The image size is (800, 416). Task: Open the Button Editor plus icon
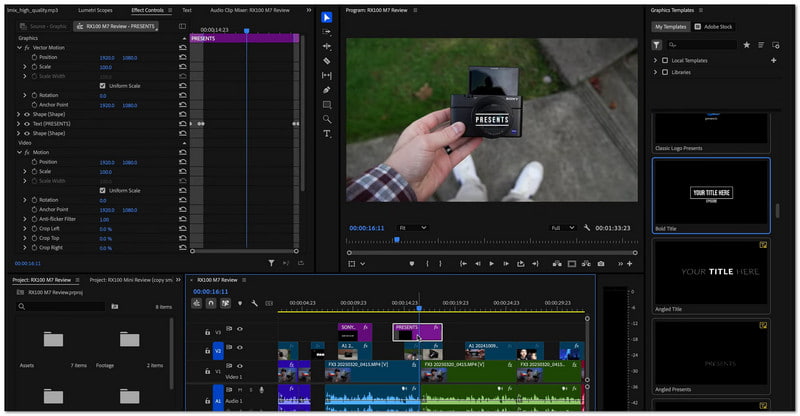coord(630,264)
